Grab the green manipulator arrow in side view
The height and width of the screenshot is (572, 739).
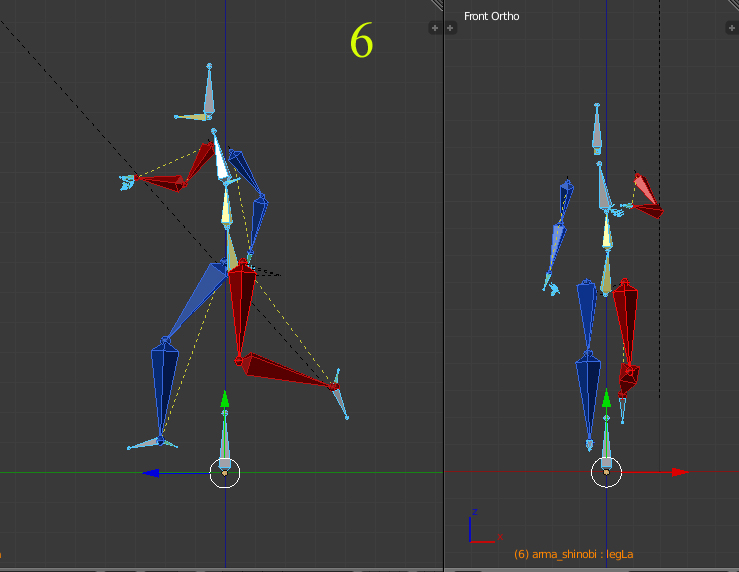(x=225, y=399)
